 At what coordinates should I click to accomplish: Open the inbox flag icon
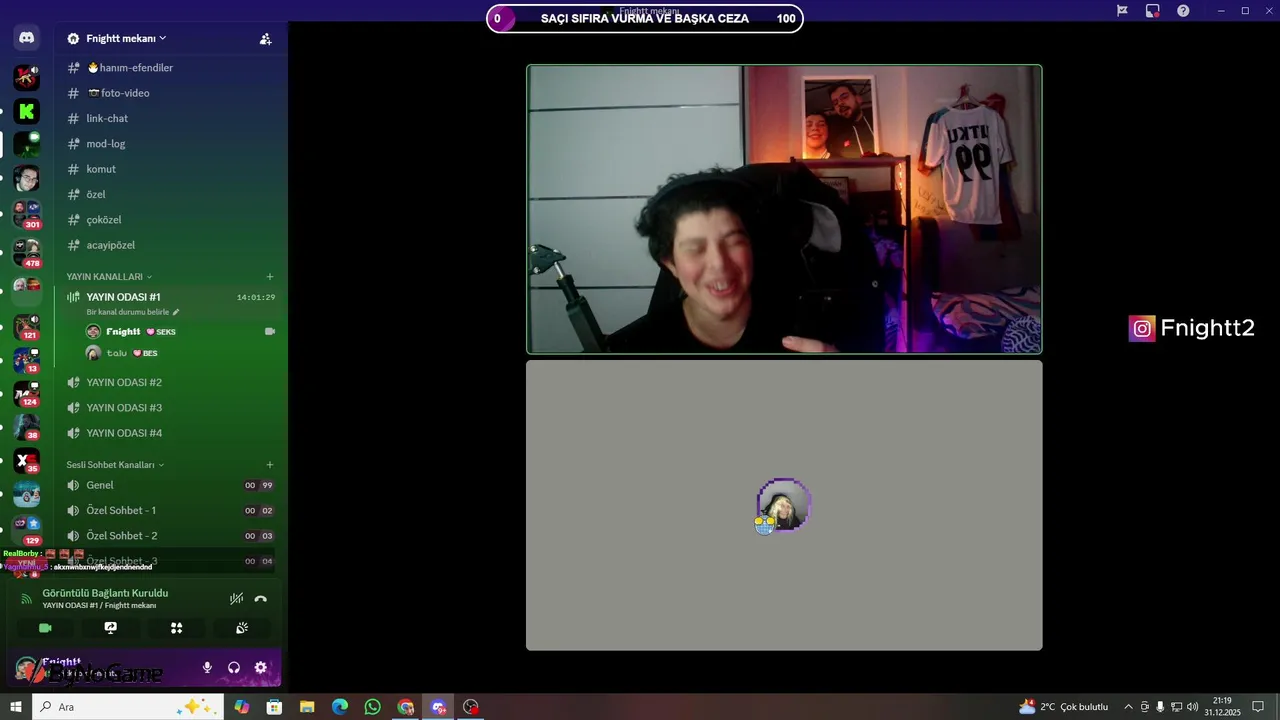[1122, 11]
